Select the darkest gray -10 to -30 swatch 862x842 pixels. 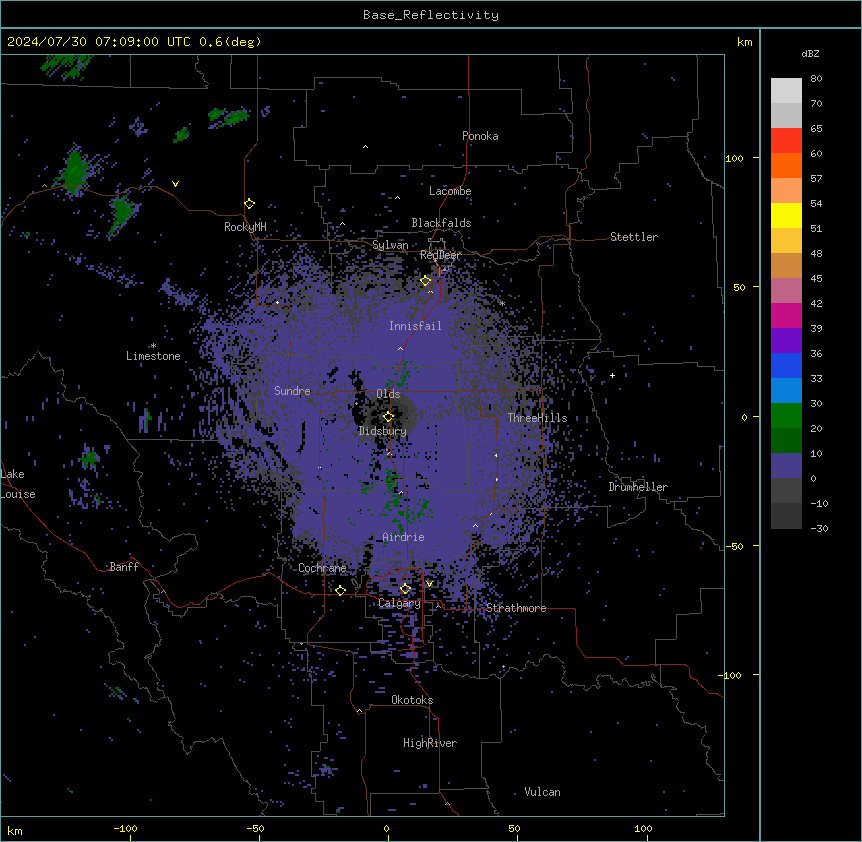[x=786, y=516]
